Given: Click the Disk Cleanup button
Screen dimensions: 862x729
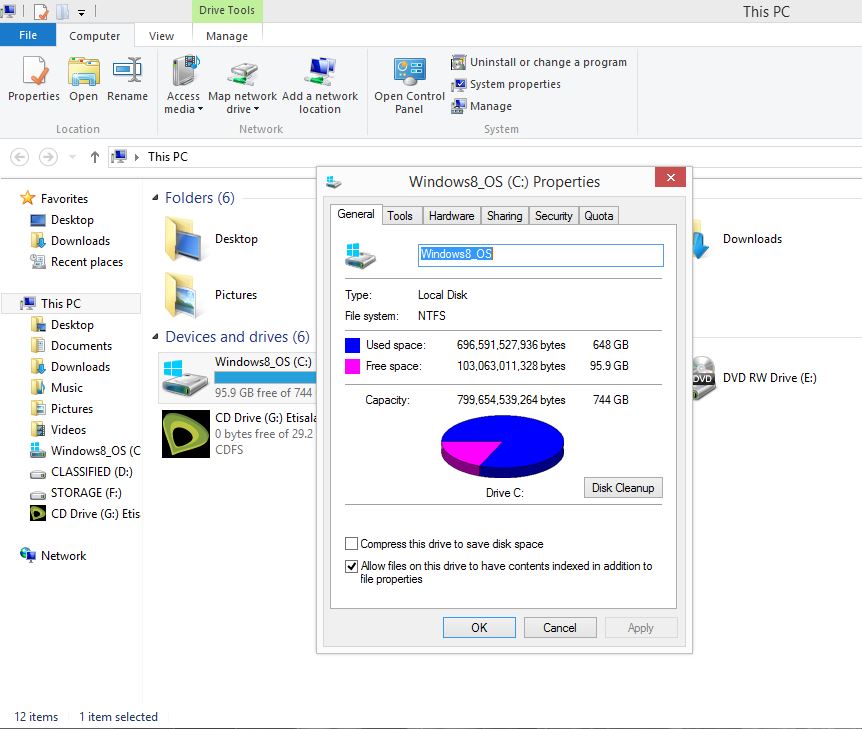Looking at the screenshot, I should click(x=623, y=488).
